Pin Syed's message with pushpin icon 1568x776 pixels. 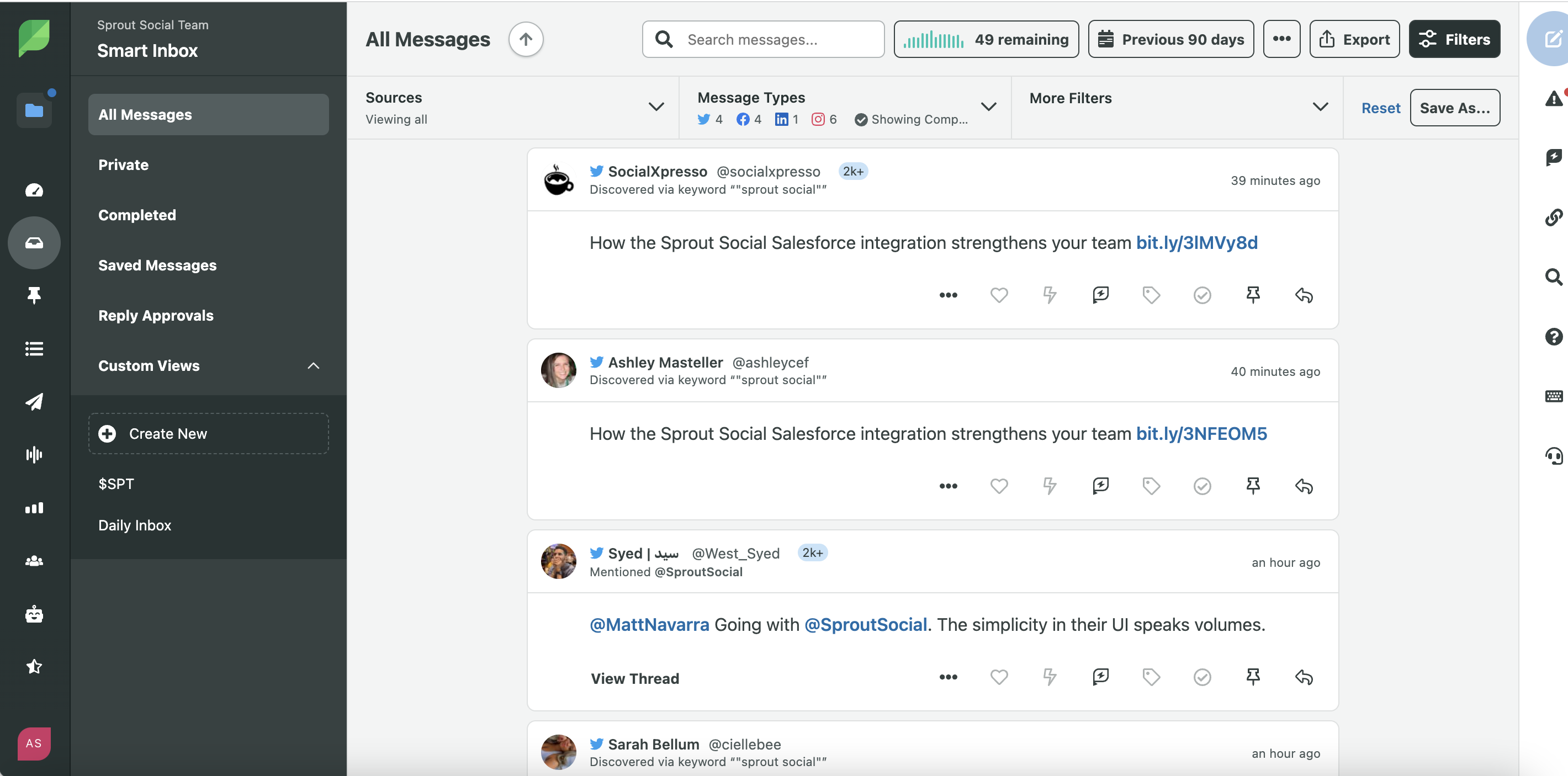click(x=1253, y=676)
